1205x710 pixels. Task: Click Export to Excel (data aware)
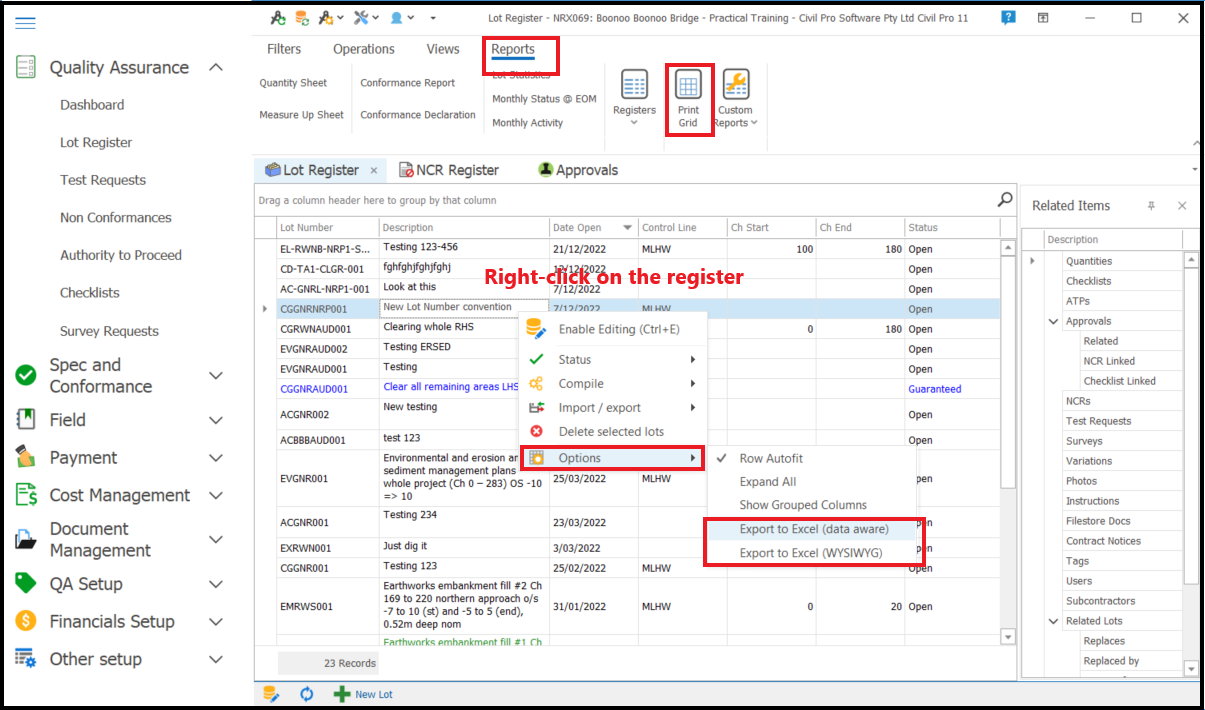(814, 529)
